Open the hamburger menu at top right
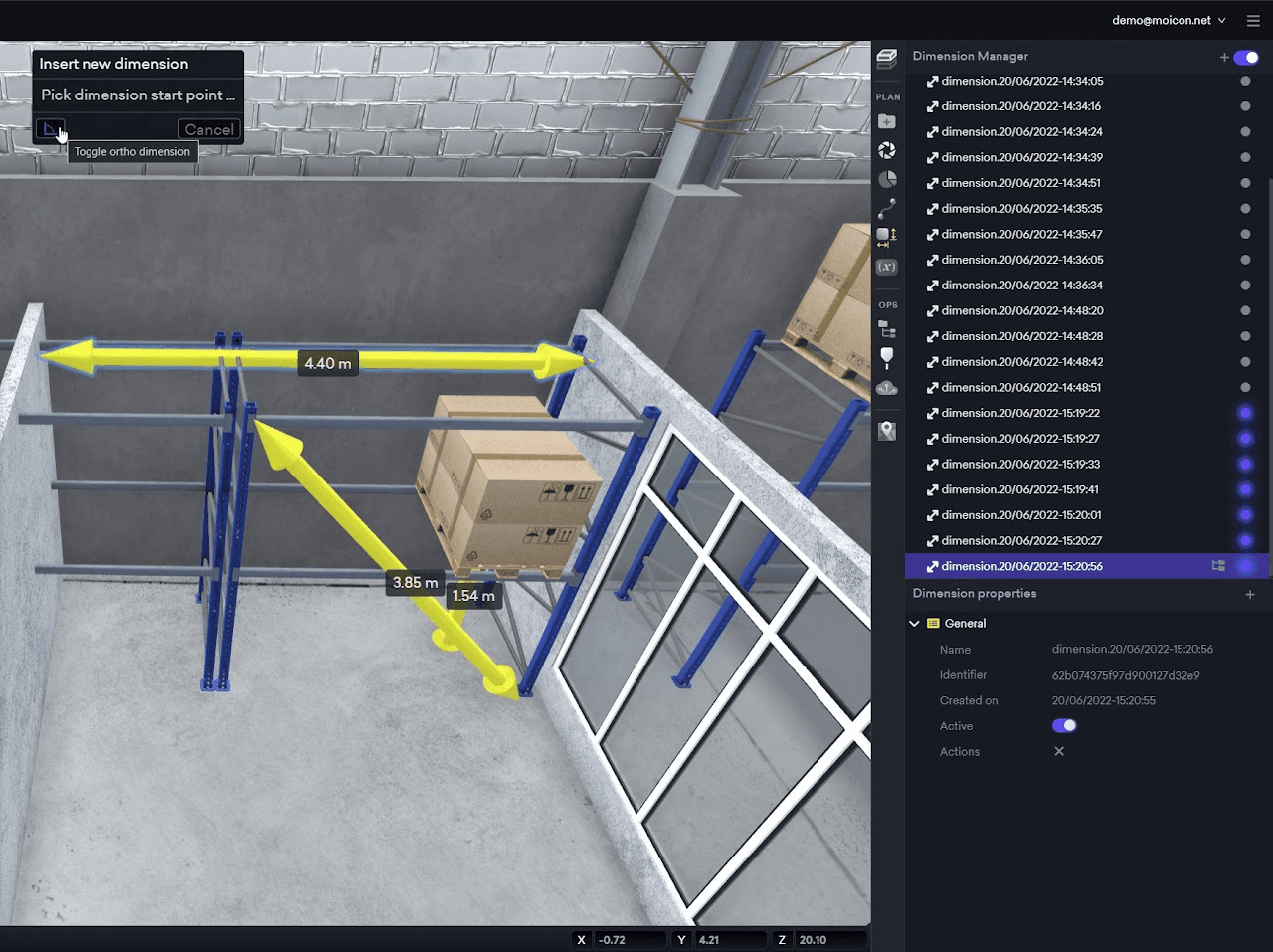 point(1252,20)
